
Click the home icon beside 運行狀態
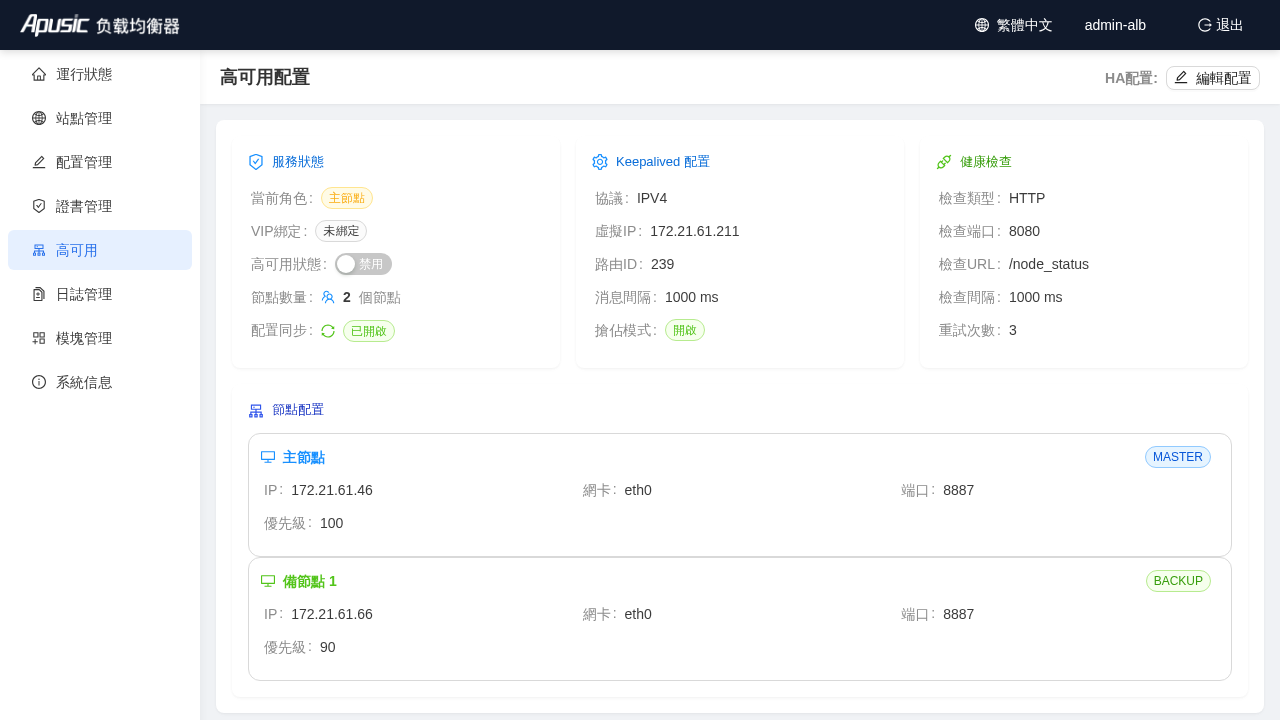(39, 74)
